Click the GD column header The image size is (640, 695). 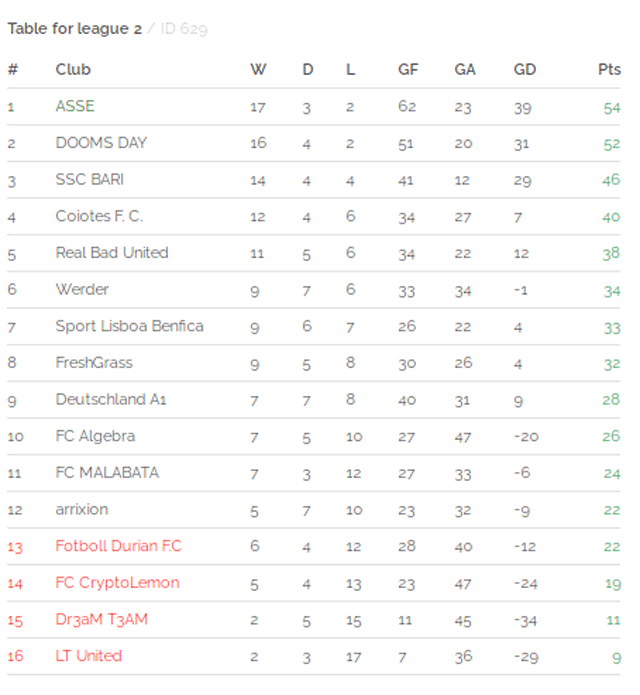click(525, 70)
